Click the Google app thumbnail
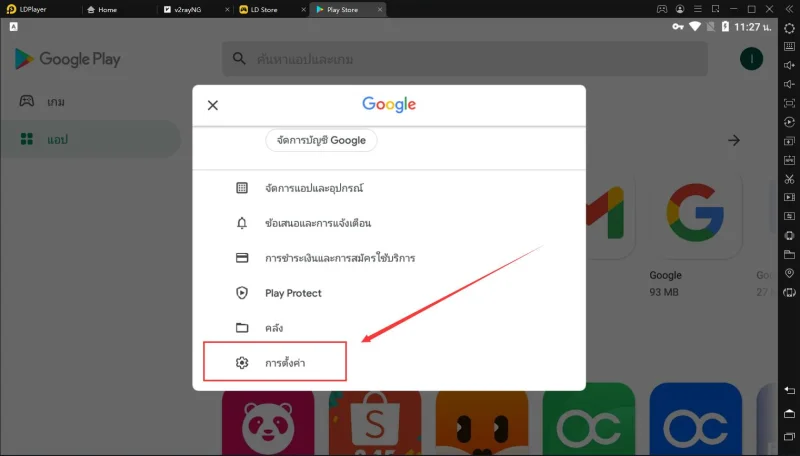The height and width of the screenshot is (456, 800). pos(695,213)
